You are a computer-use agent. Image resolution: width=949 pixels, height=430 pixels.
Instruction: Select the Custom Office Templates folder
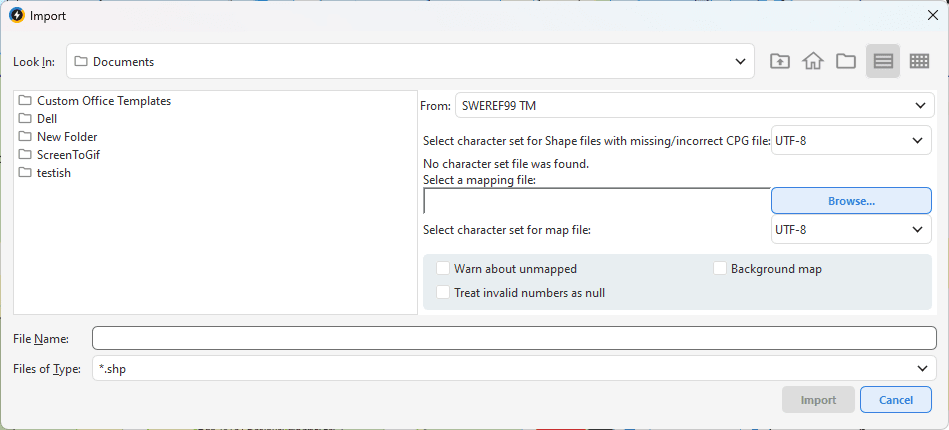tap(103, 101)
